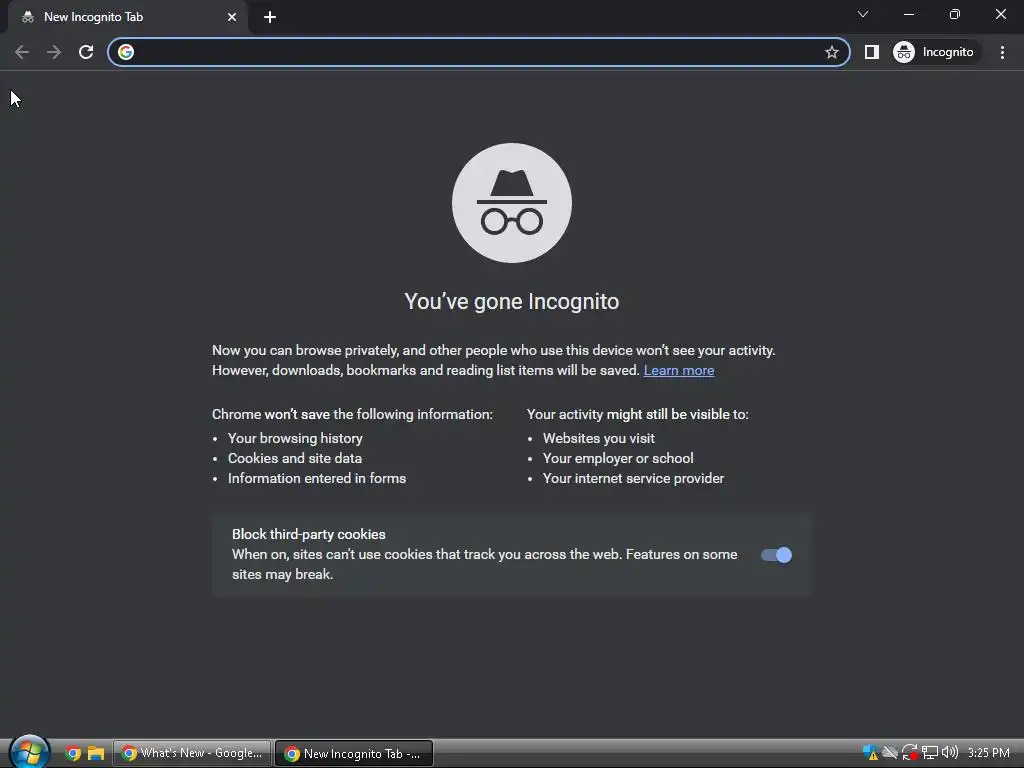Restore down the Chrome window

(x=955, y=14)
